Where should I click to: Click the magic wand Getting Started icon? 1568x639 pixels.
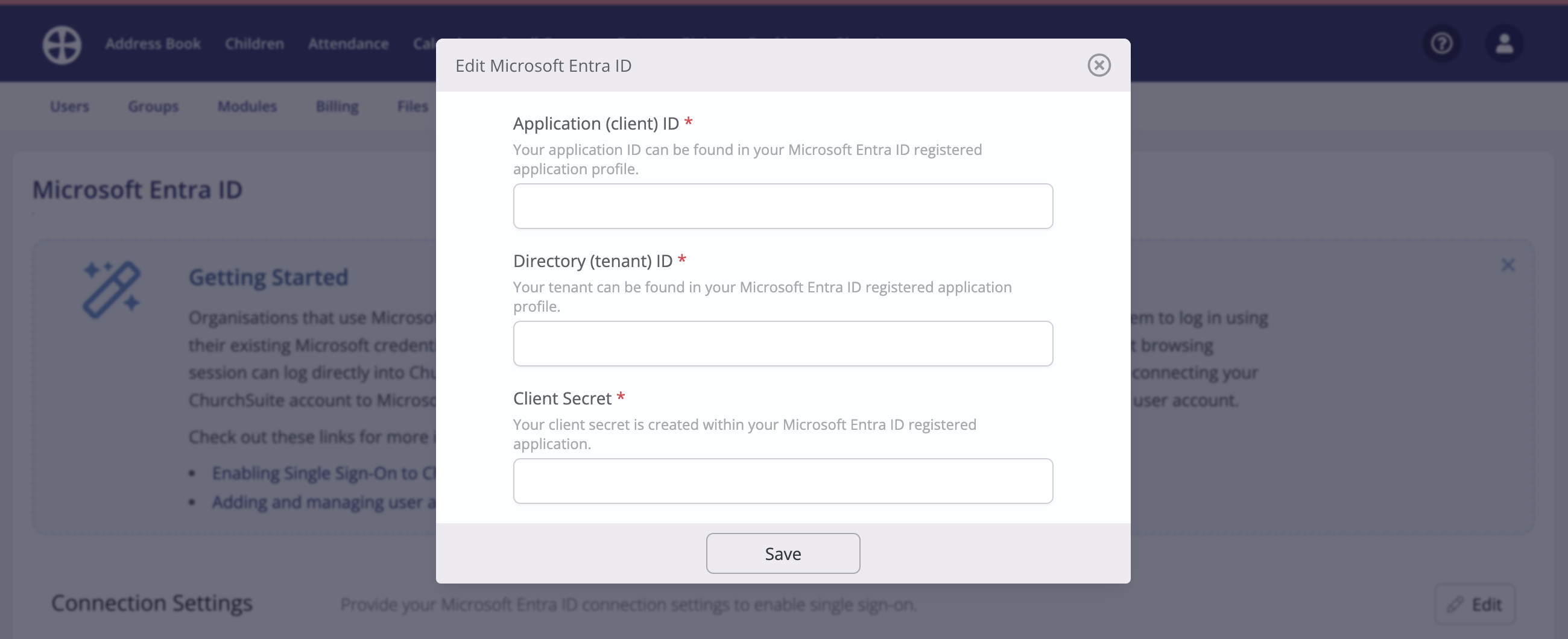(x=112, y=290)
